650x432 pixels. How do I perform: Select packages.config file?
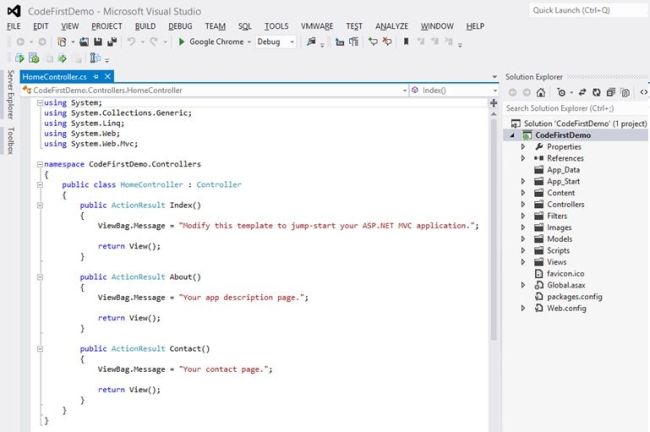click(x=574, y=296)
